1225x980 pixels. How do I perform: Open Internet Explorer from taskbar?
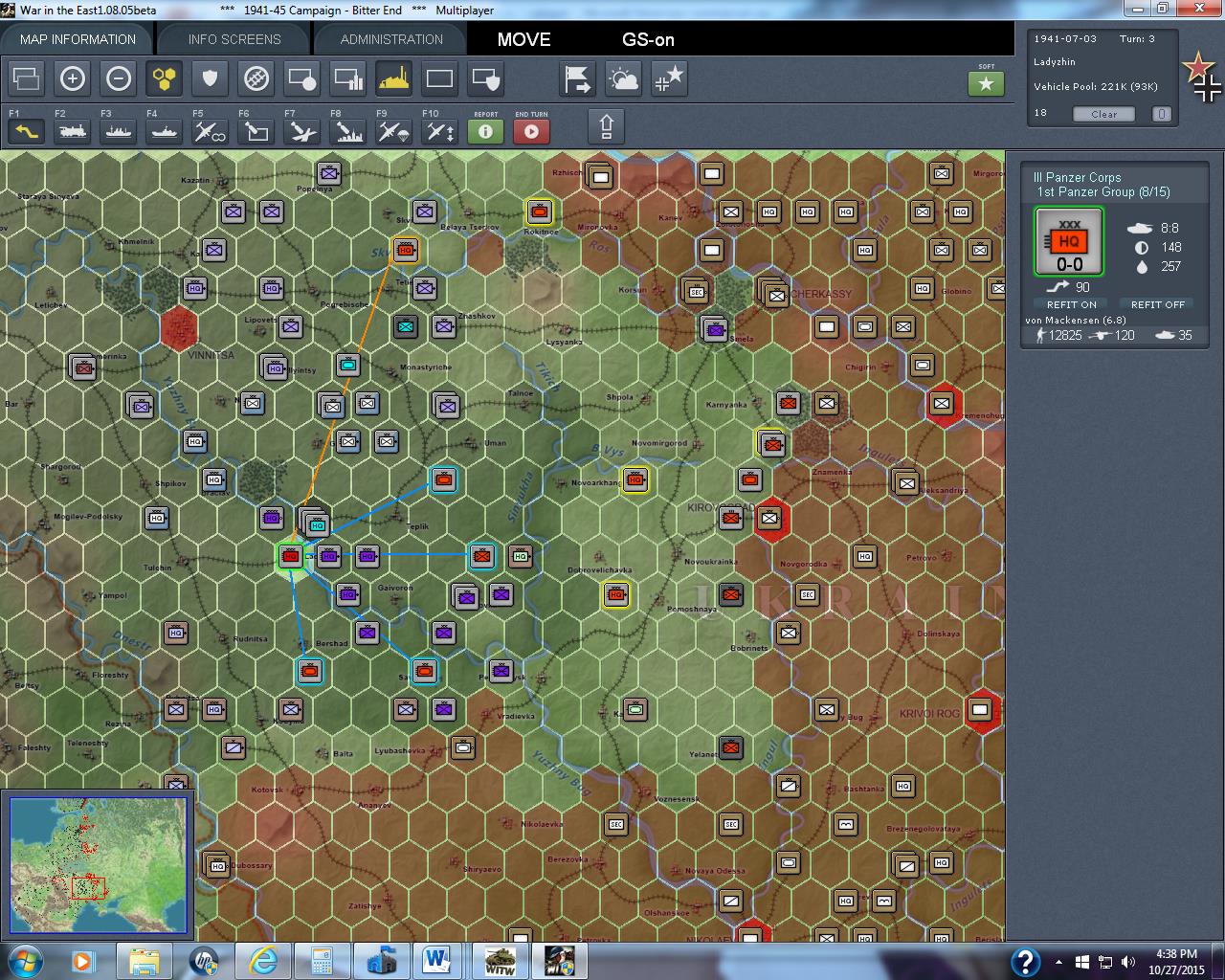click(x=262, y=961)
